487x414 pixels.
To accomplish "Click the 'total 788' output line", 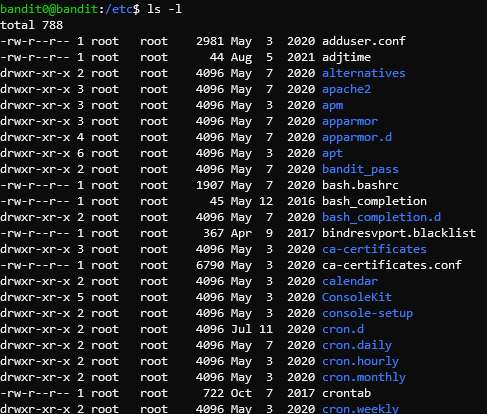I will 32,25.
